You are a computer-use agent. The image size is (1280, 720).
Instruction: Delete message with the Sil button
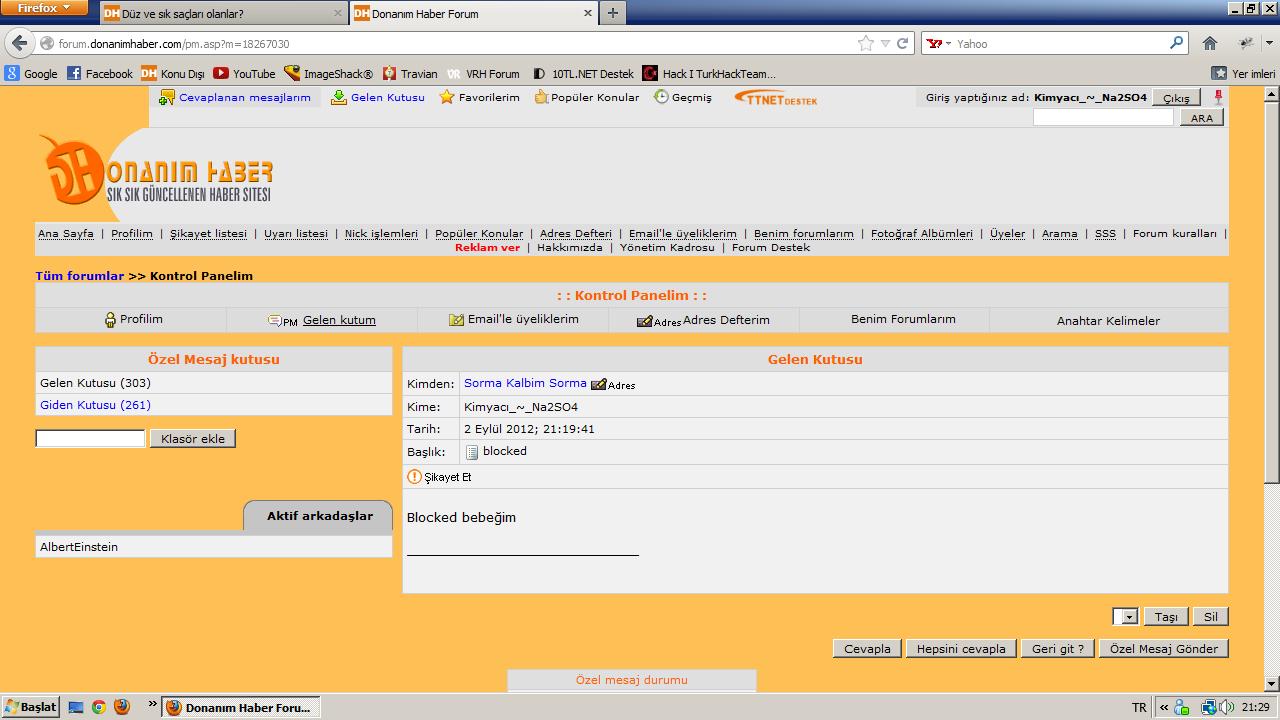1210,617
